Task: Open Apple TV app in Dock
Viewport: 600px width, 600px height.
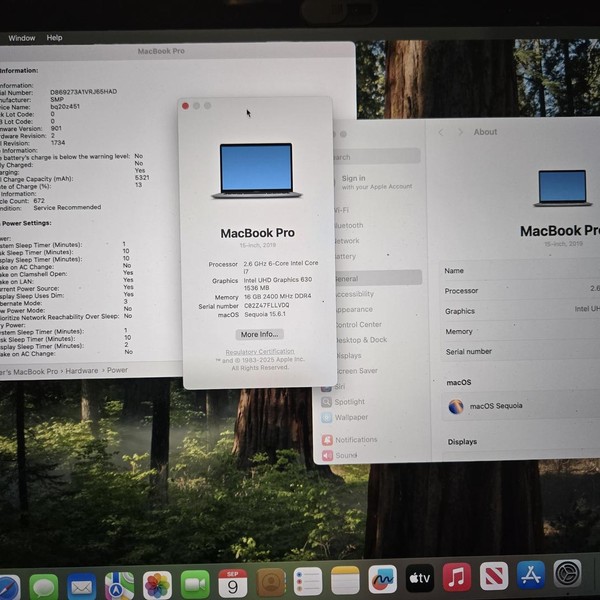Action: pyautogui.click(x=420, y=578)
